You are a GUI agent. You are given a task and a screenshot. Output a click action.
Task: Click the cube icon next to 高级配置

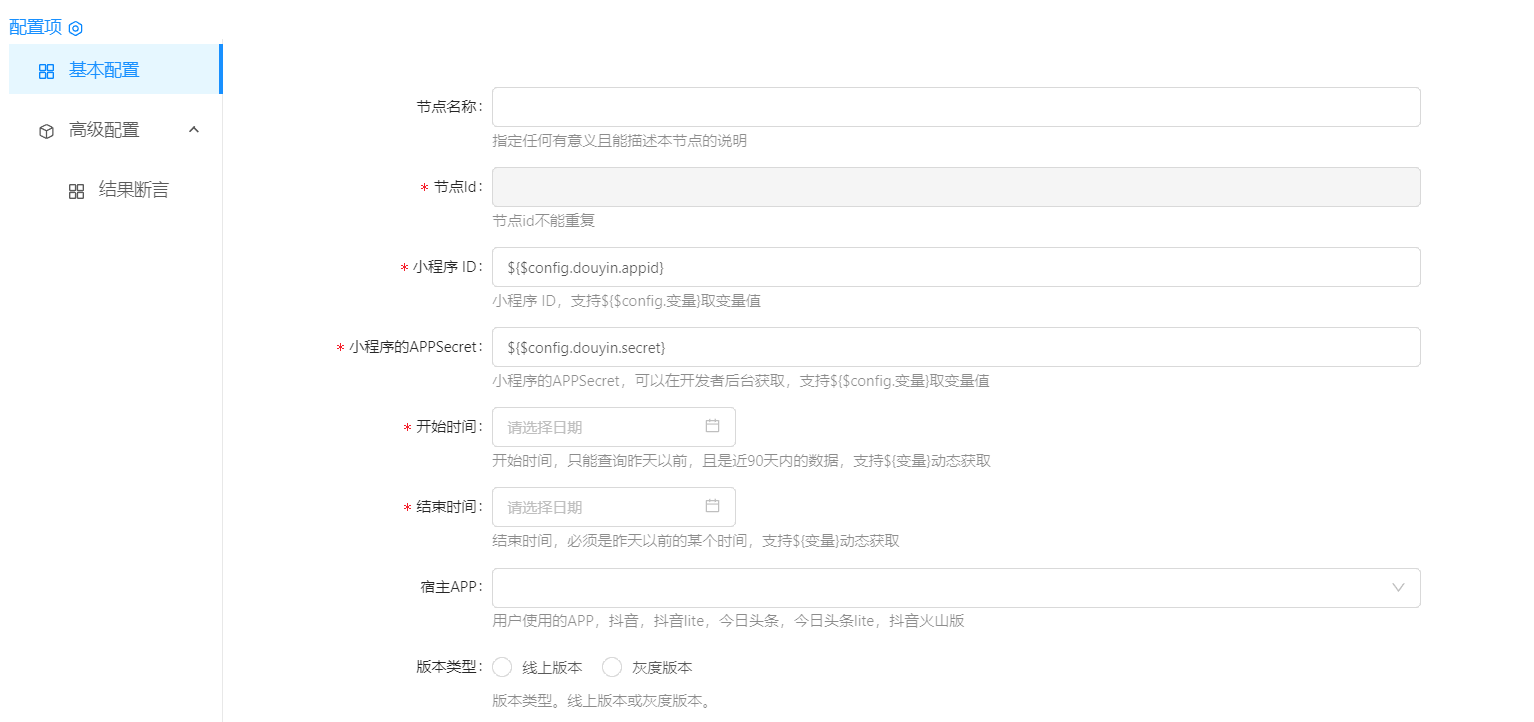[x=46, y=131]
